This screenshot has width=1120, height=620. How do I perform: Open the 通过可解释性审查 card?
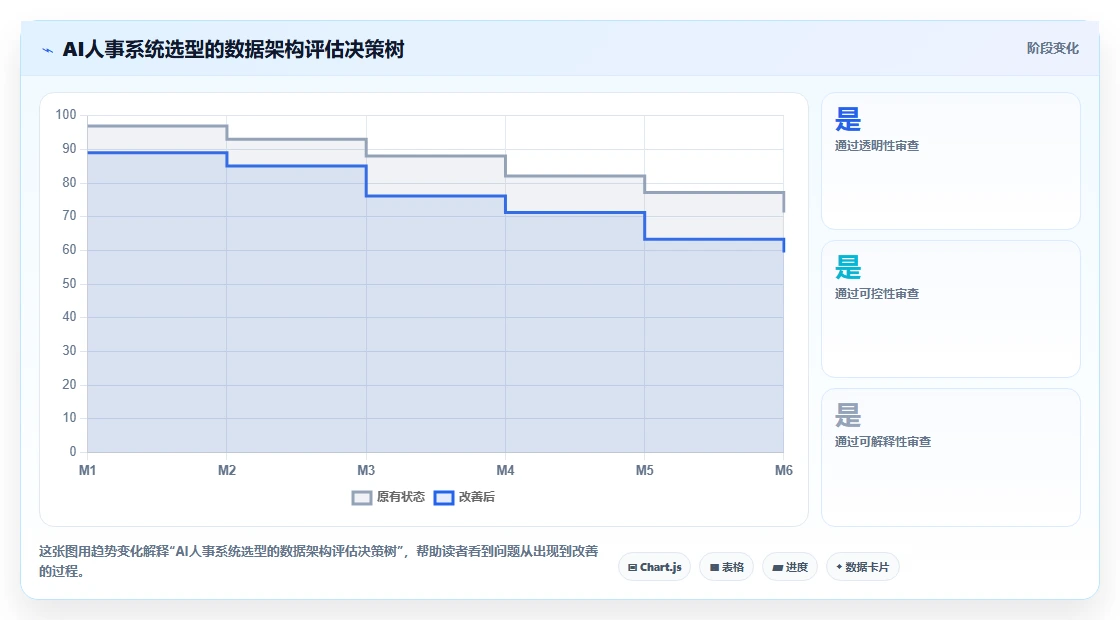click(x=951, y=457)
